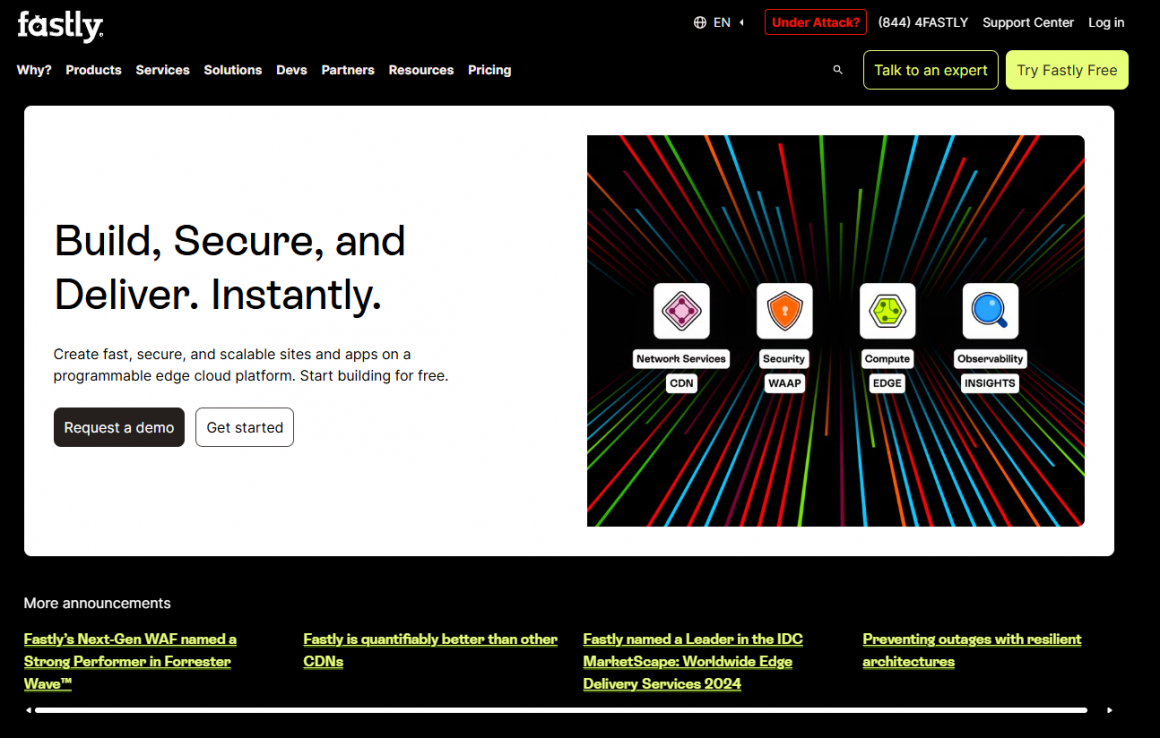Select the Security shield icon
Viewport: 1160px width, 738px height.
tap(784, 311)
